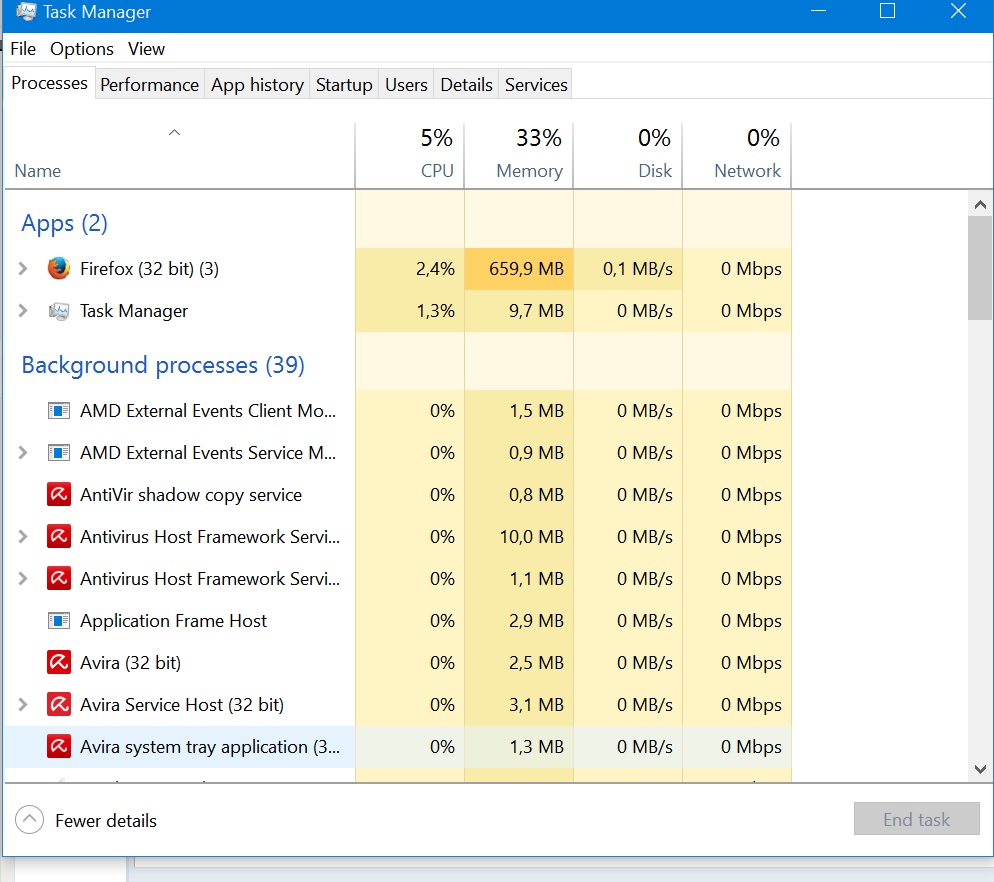This screenshot has width=994, height=882.
Task: Expand Antivirus Host Framework row using 10,0 MB
Action: pyautogui.click(x=23, y=536)
